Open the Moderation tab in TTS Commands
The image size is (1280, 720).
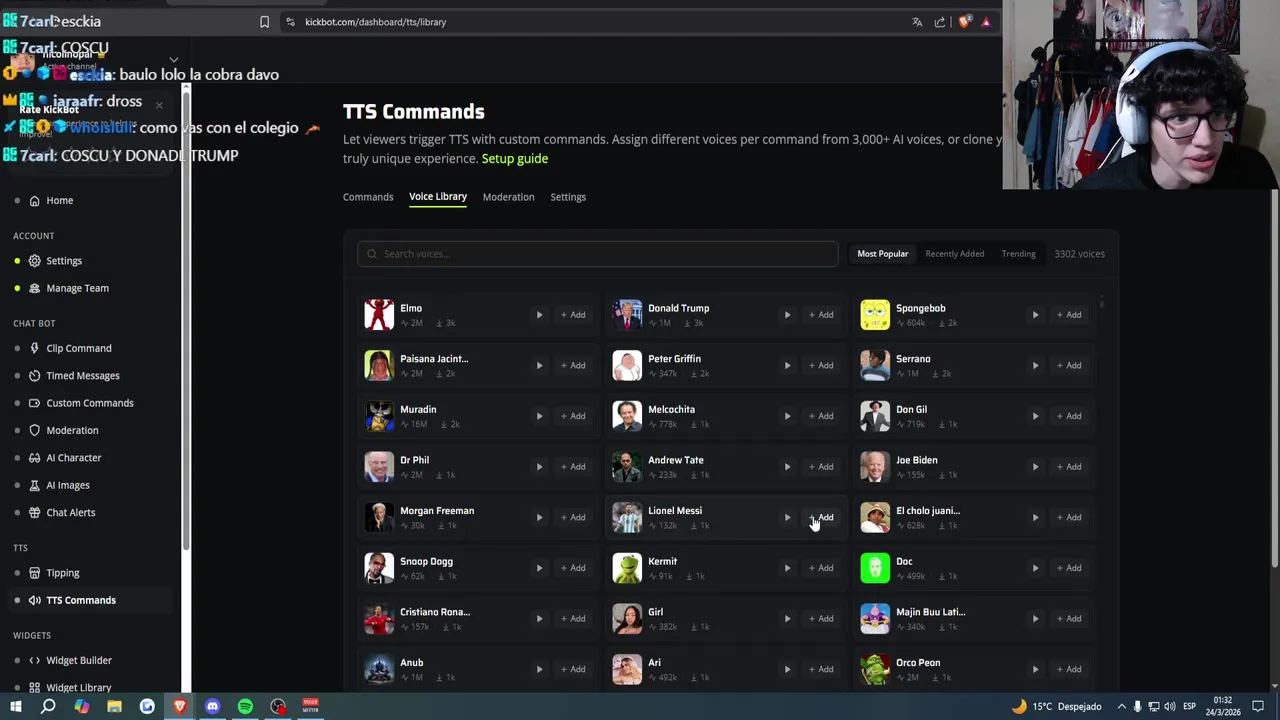(508, 197)
